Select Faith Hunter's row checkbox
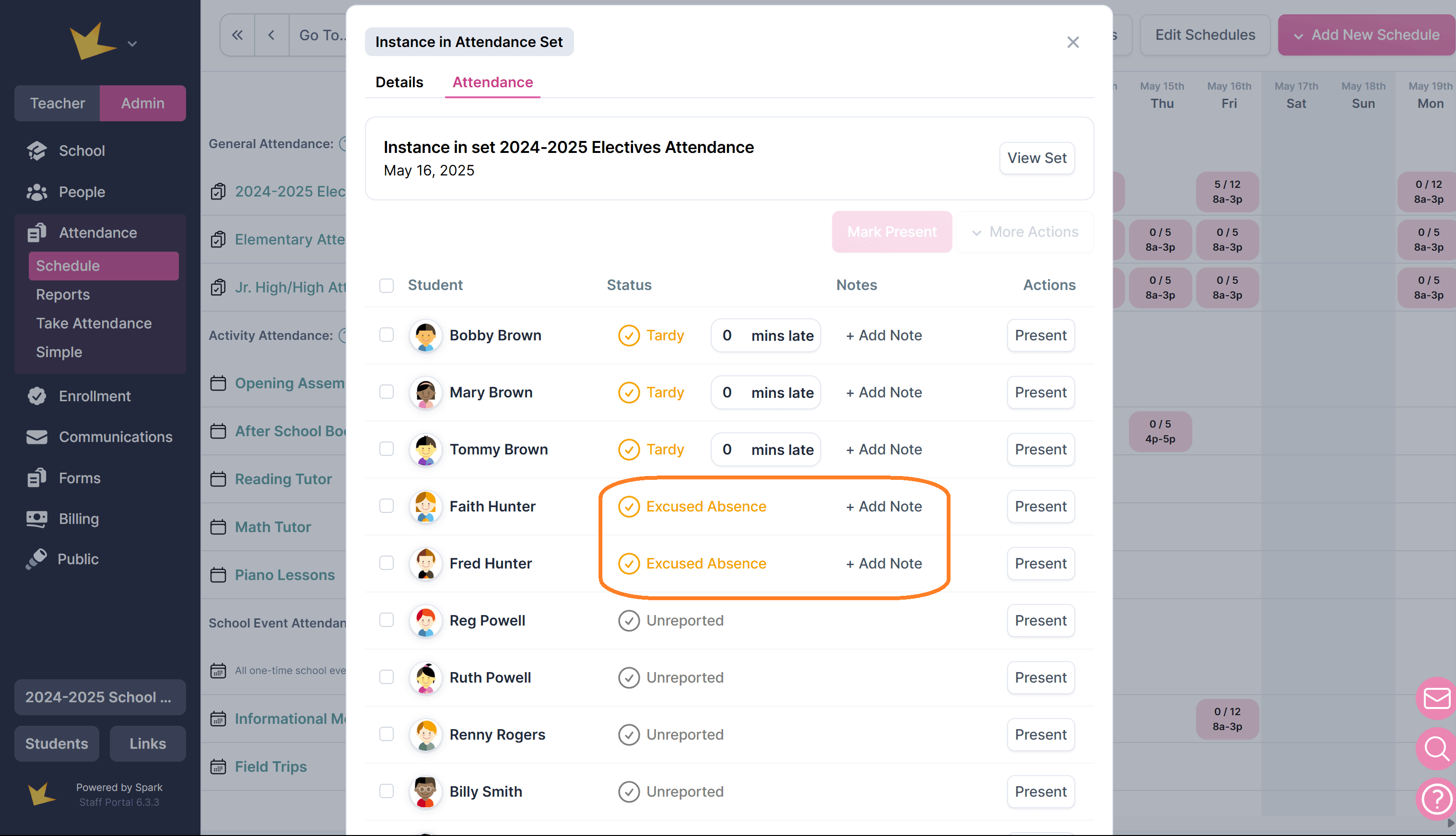 click(387, 506)
